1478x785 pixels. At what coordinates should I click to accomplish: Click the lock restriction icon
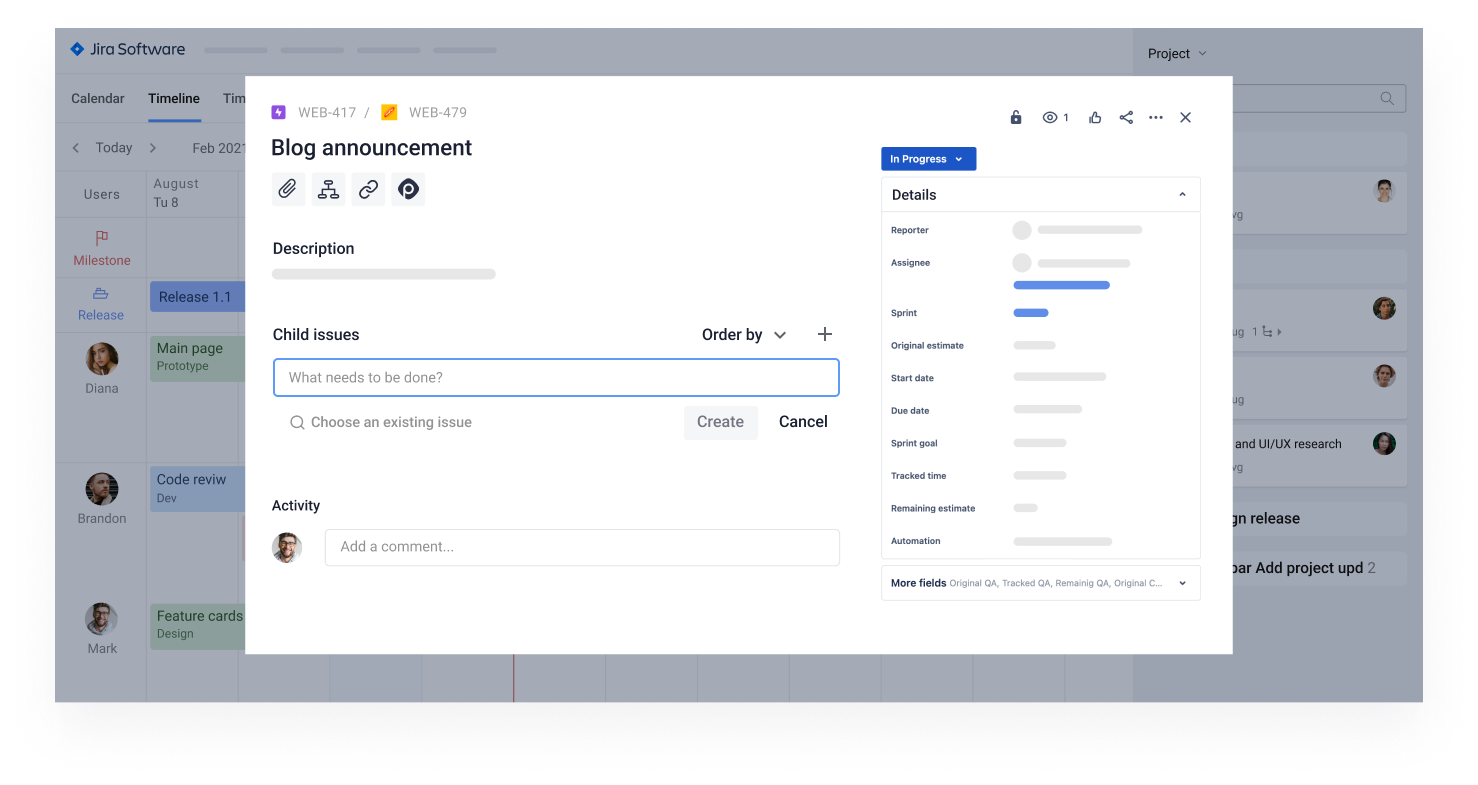tap(1016, 118)
